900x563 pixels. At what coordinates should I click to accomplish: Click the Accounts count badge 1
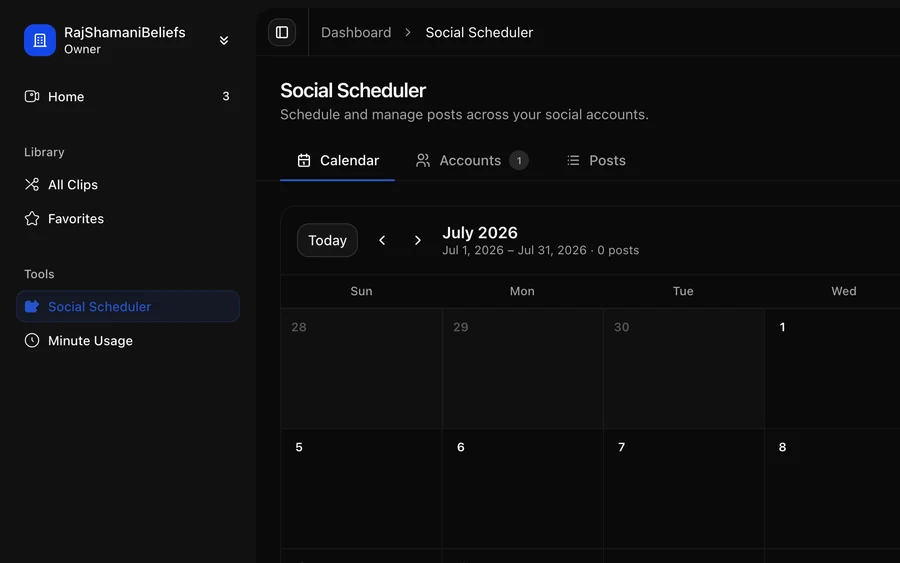[519, 161]
